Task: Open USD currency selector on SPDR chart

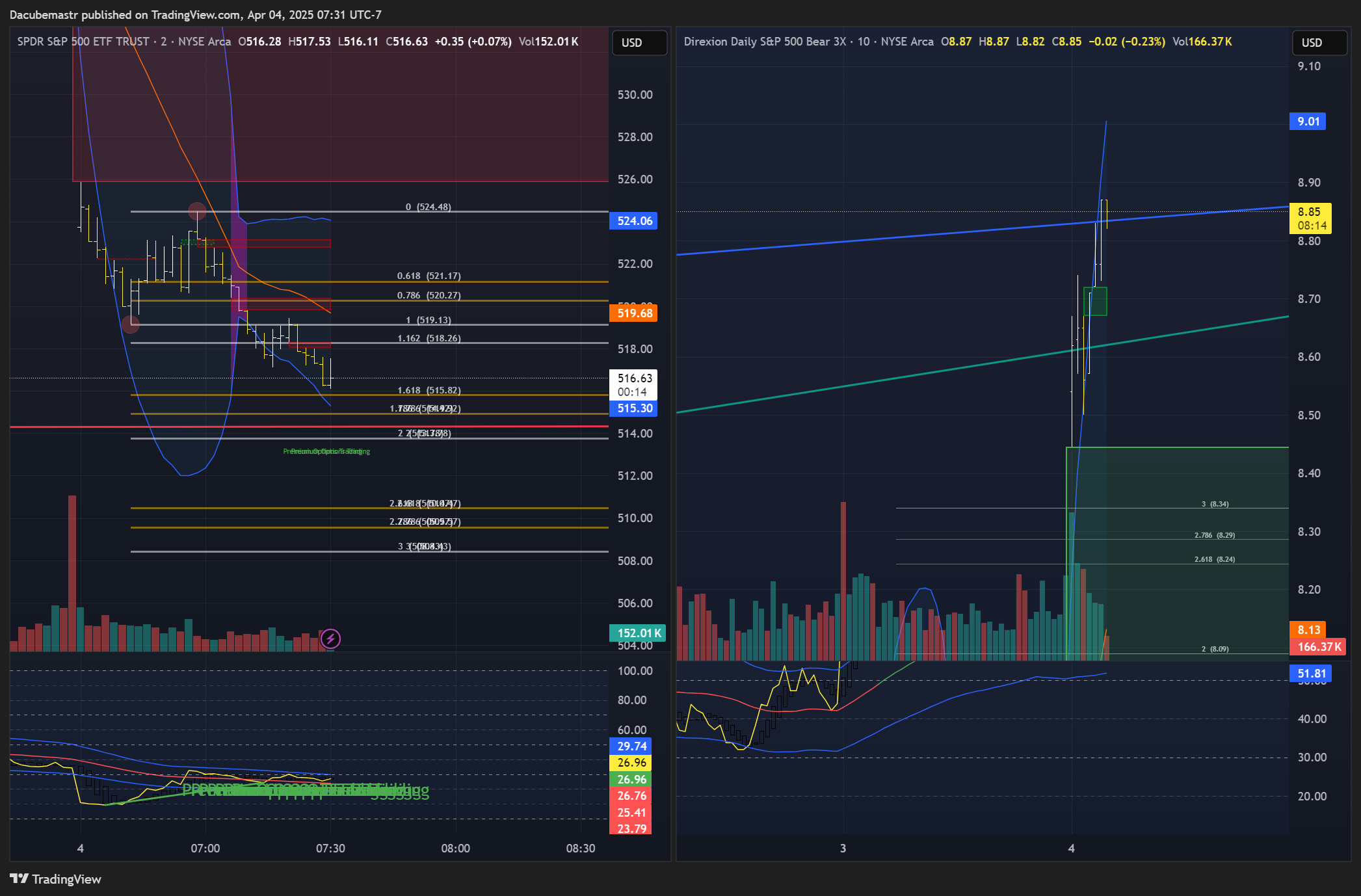Action: [x=640, y=43]
